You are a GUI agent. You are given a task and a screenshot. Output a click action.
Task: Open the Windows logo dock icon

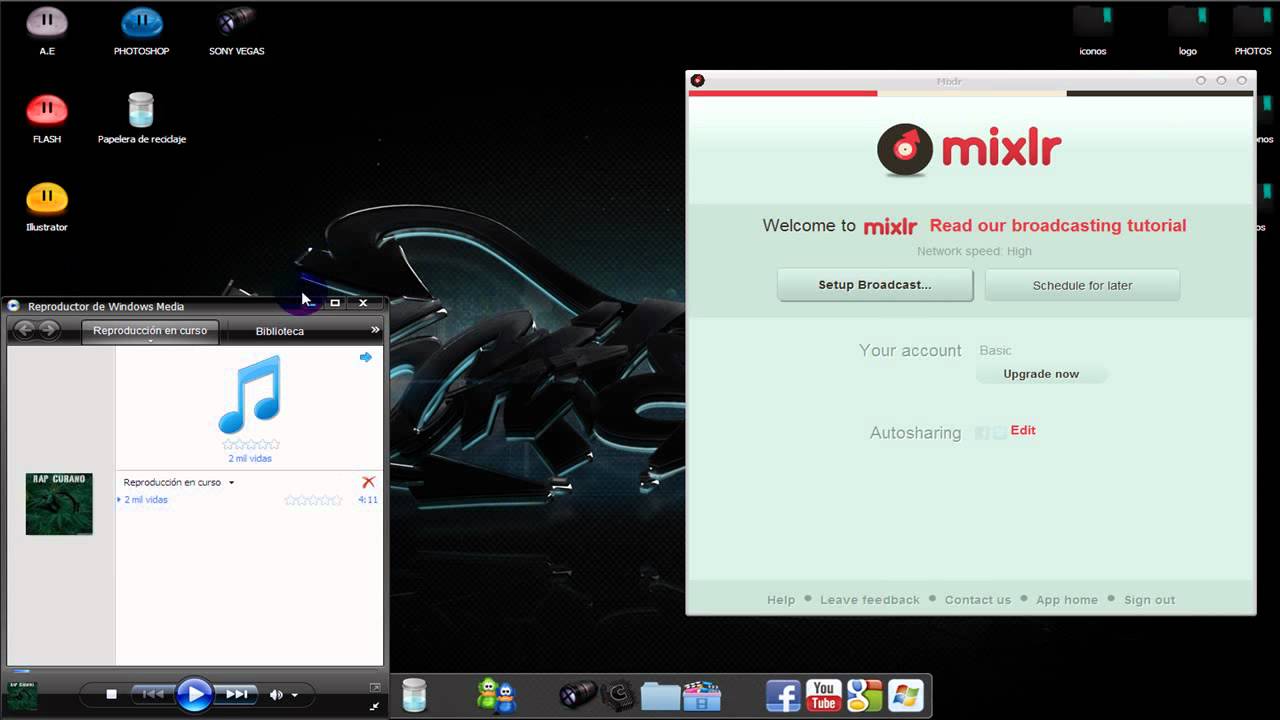click(x=905, y=696)
